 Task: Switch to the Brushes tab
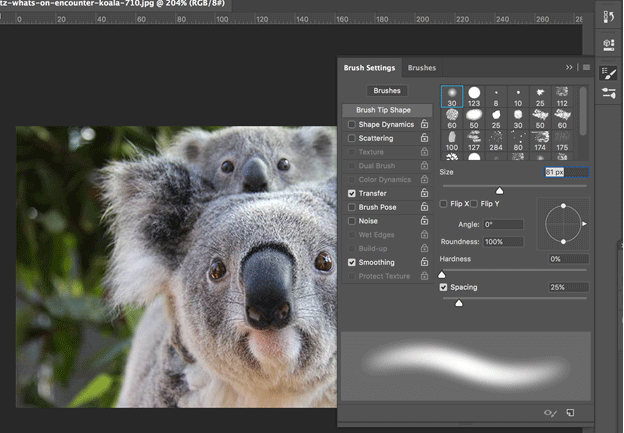[x=422, y=68]
